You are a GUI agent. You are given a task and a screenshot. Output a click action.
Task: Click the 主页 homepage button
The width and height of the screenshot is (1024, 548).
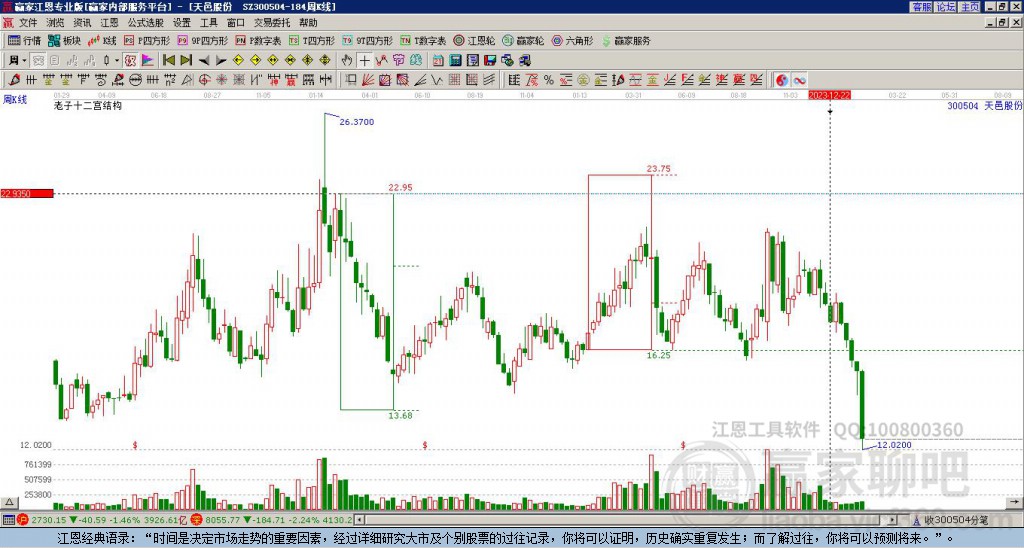[969, 7]
